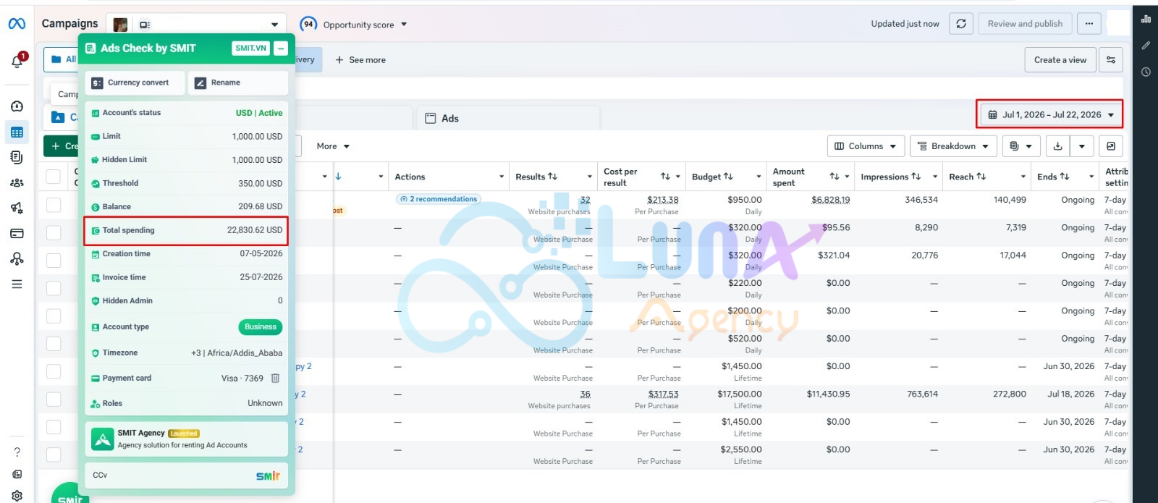
Task: Minimize the Ads Check by SMIT panel
Action: click(x=281, y=49)
